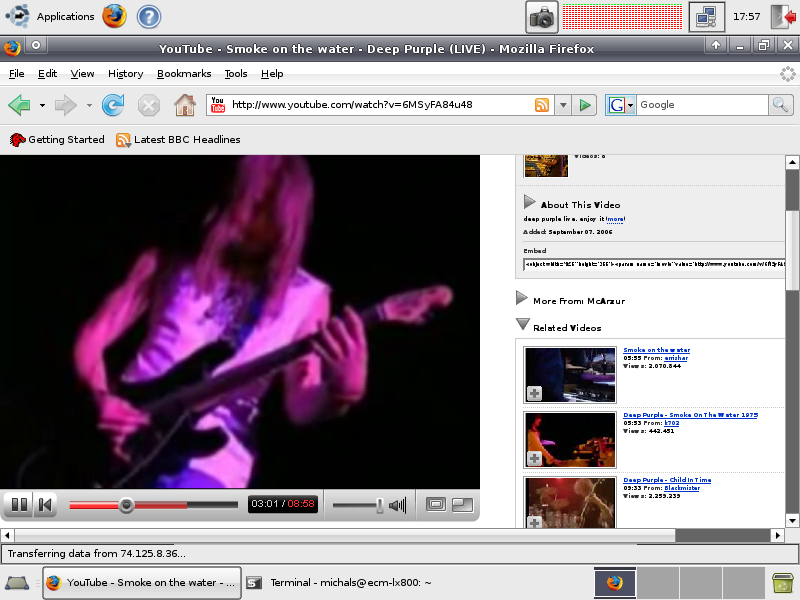
Task: Open the Tools menu
Action: (236, 74)
